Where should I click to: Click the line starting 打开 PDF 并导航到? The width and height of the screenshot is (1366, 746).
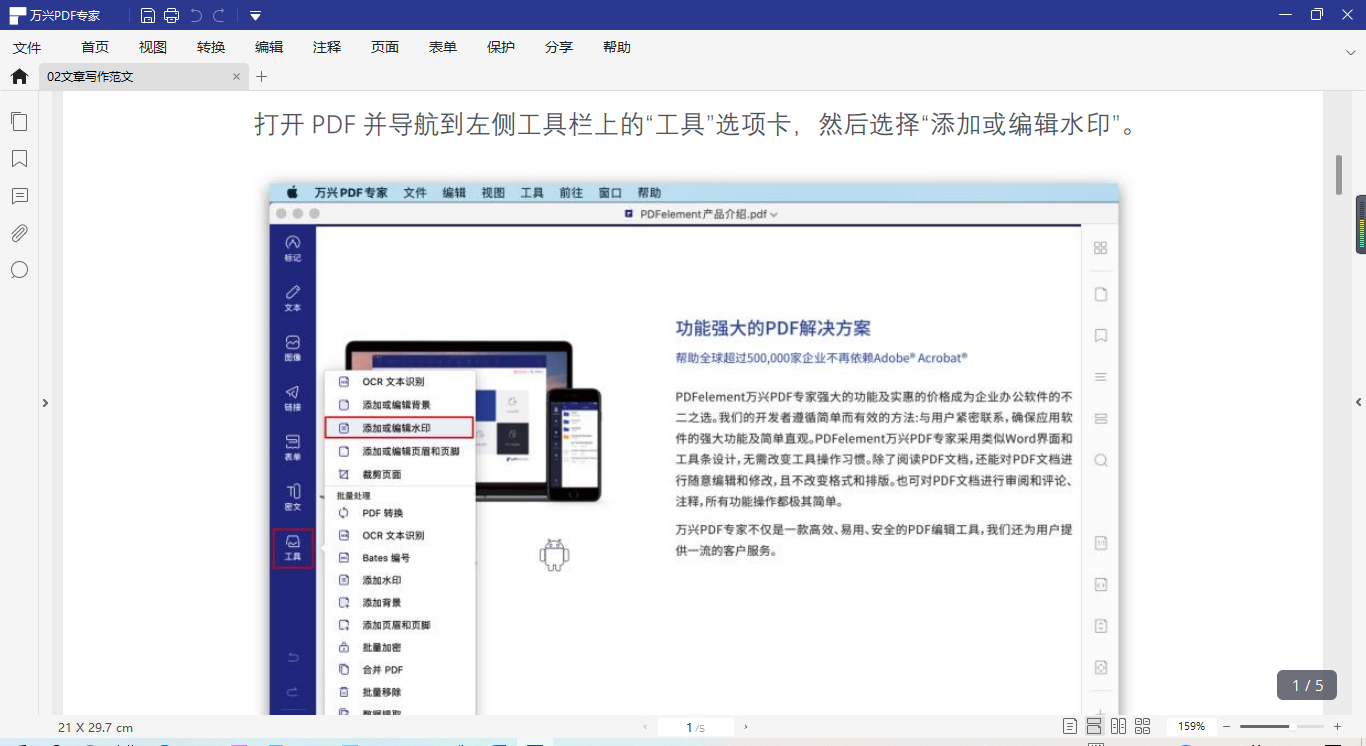[696, 125]
